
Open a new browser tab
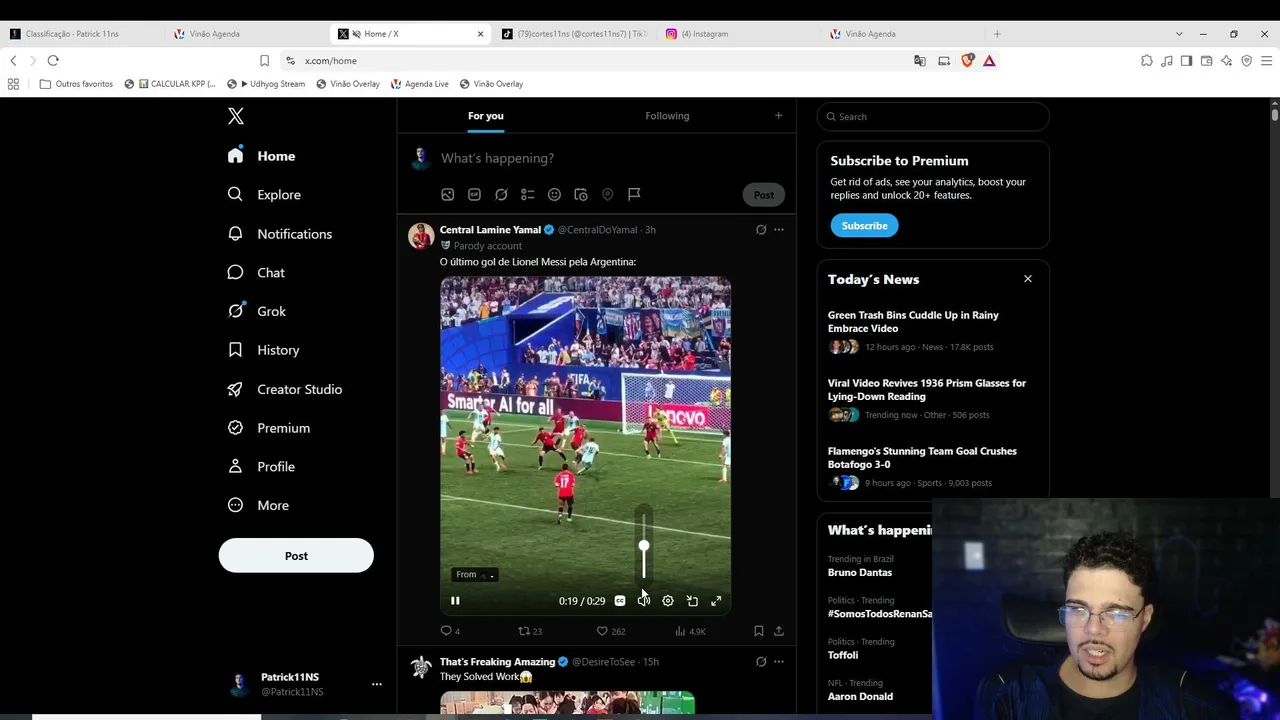click(x=997, y=34)
